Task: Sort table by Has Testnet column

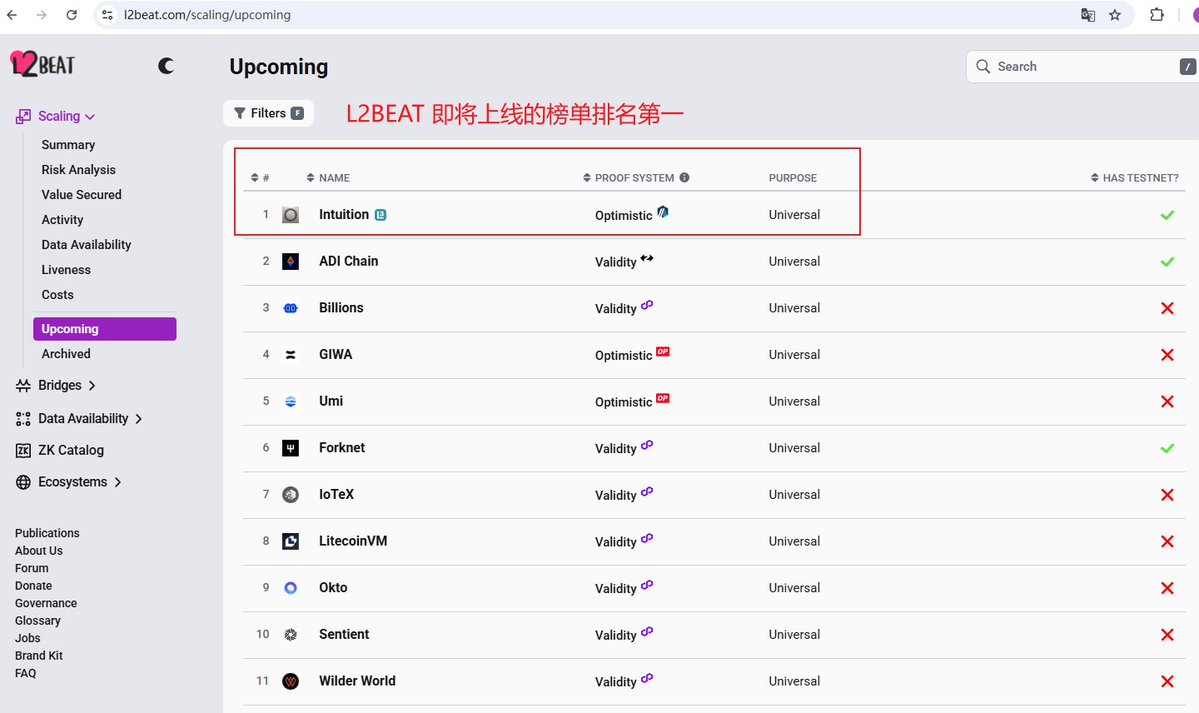Action: click(1139, 178)
